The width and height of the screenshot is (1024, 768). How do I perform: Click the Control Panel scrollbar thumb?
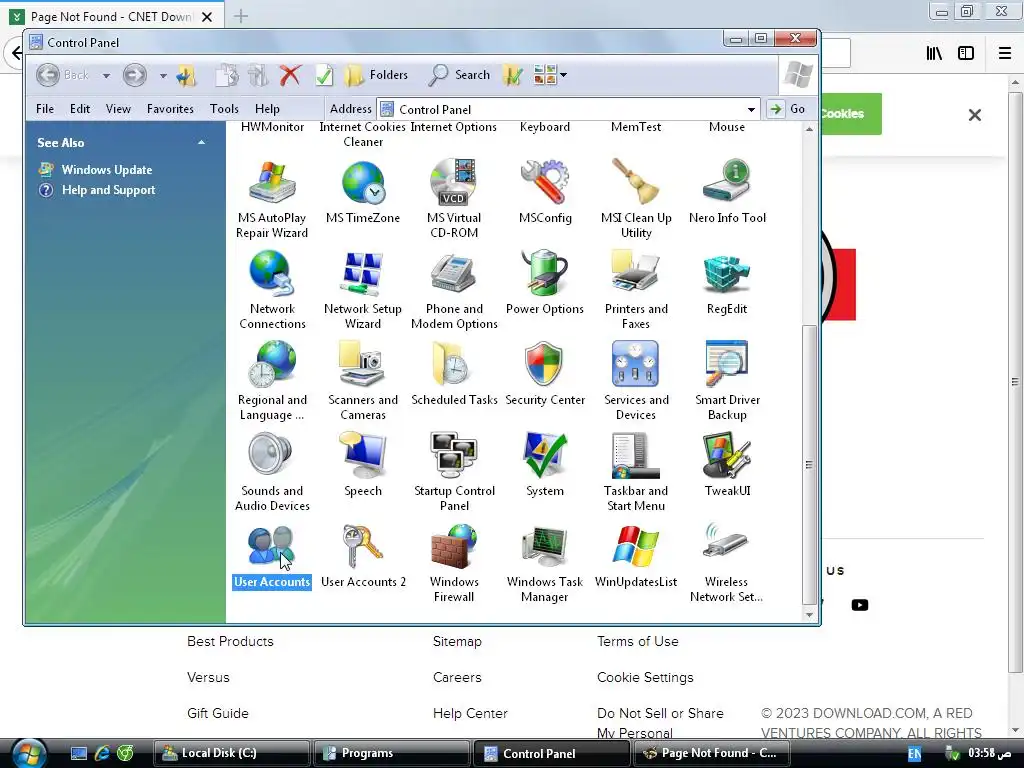tap(809, 464)
